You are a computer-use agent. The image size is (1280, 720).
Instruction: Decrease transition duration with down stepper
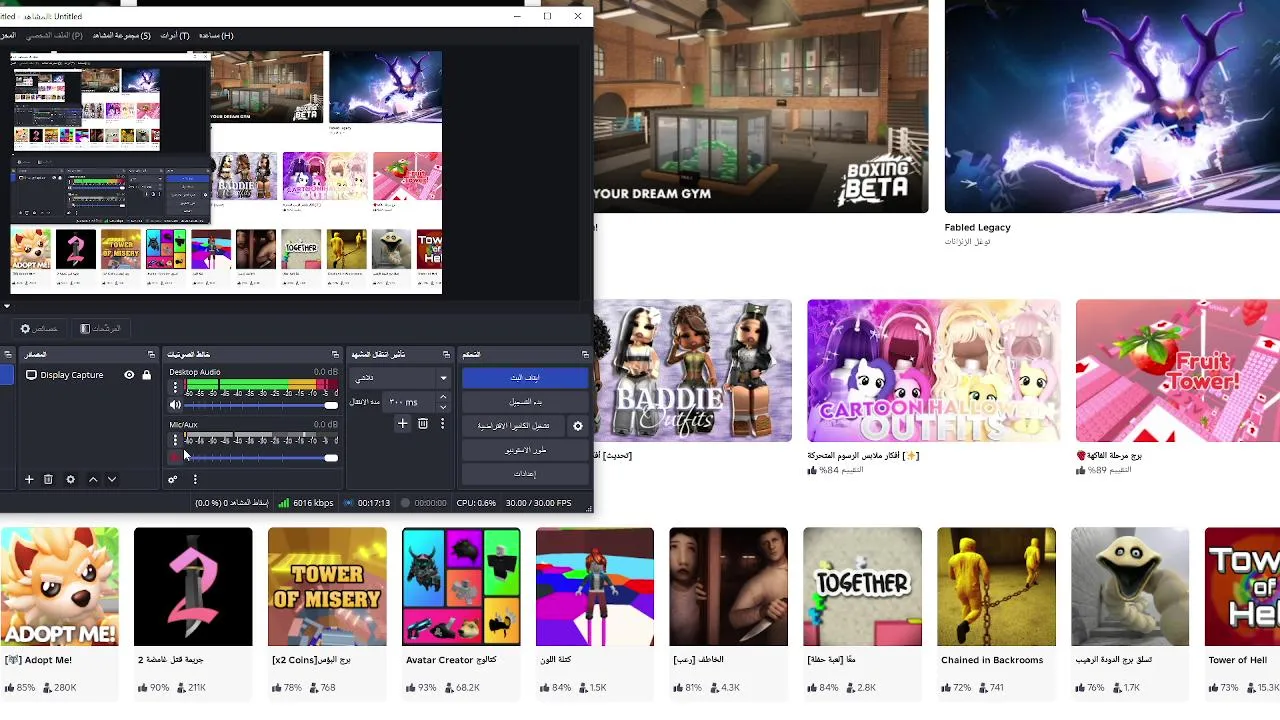443,407
